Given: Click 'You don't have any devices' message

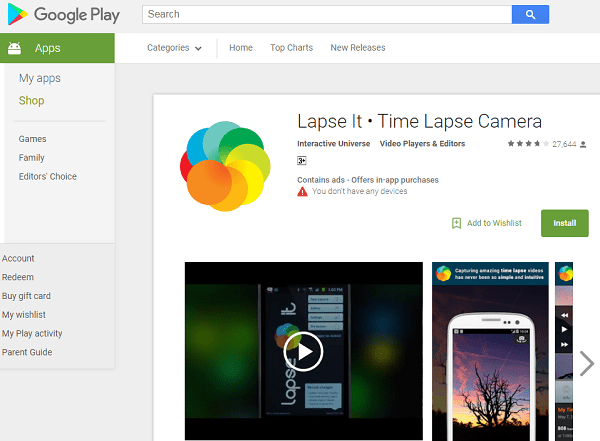Looking at the screenshot, I should pos(359,191).
